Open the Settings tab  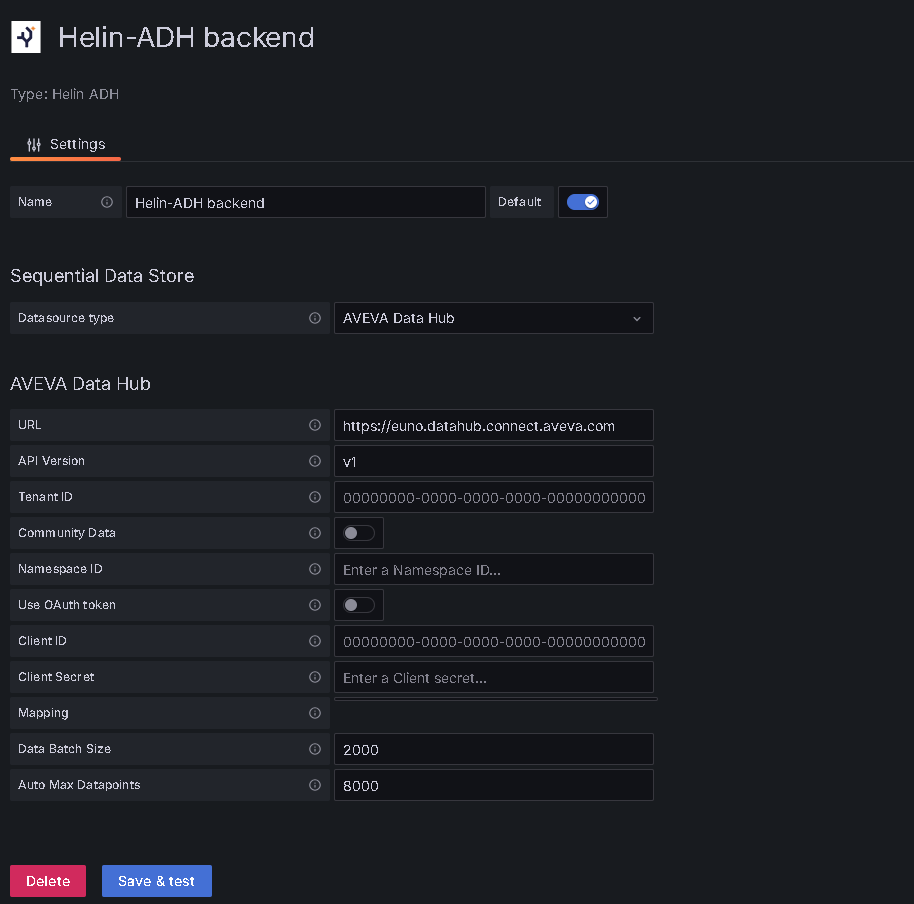[66, 145]
